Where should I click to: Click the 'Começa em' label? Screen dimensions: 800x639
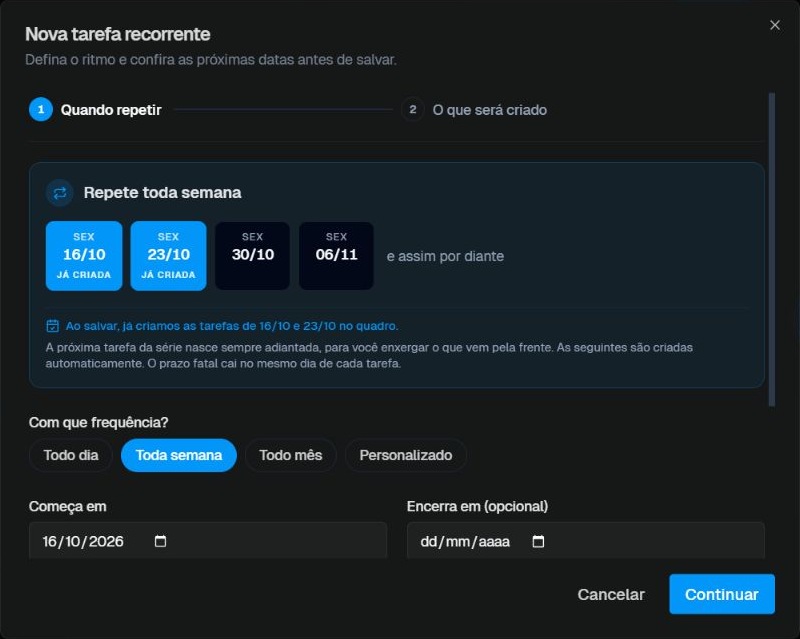pos(67,506)
